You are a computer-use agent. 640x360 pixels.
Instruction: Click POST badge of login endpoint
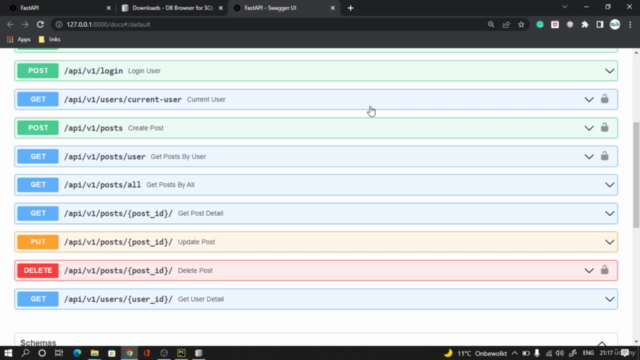tap(38, 71)
